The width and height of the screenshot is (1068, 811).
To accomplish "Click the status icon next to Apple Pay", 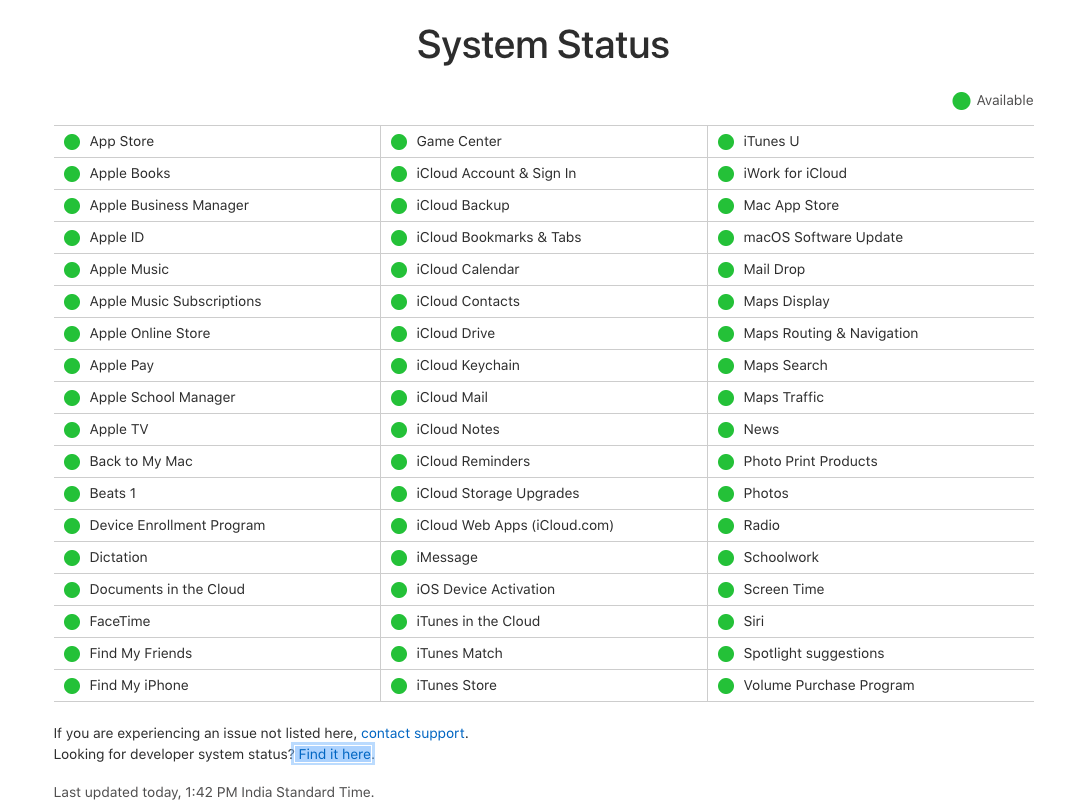I will tap(72, 366).
